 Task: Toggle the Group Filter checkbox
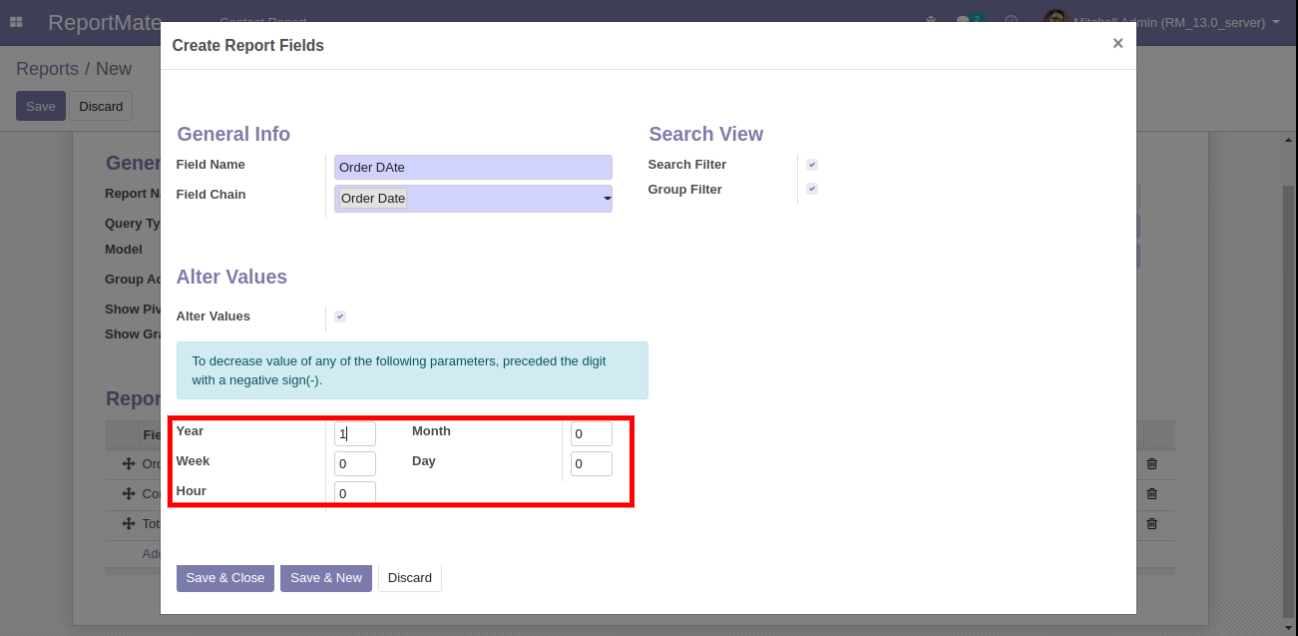[x=812, y=189]
